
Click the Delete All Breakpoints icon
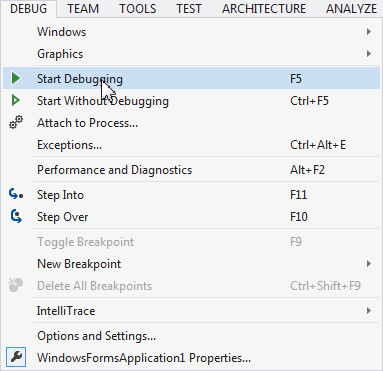tap(16, 285)
